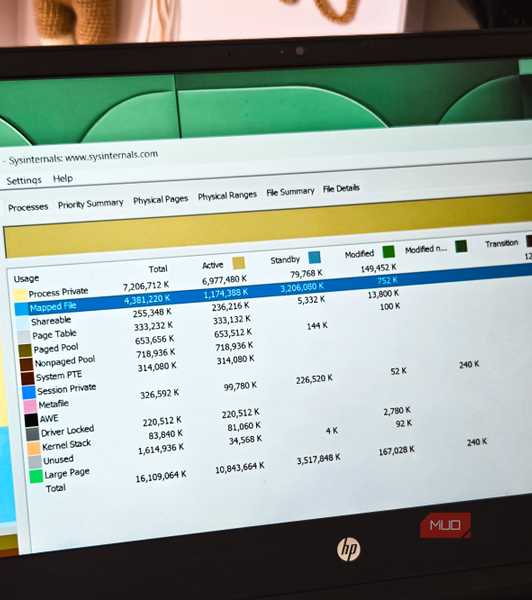Switch to the Priority Summary tab
Viewport: 532px width, 600px height.
pos(90,204)
